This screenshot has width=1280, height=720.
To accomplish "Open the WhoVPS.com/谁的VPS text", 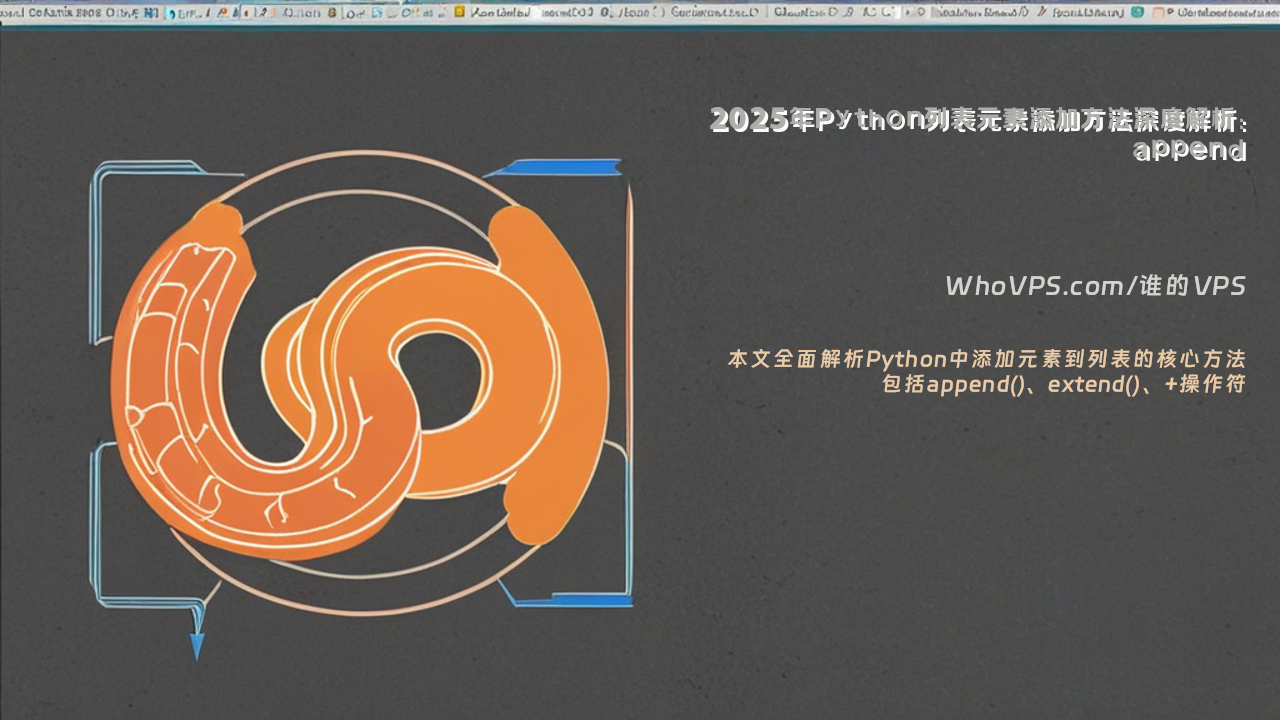I will pos(1096,286).
